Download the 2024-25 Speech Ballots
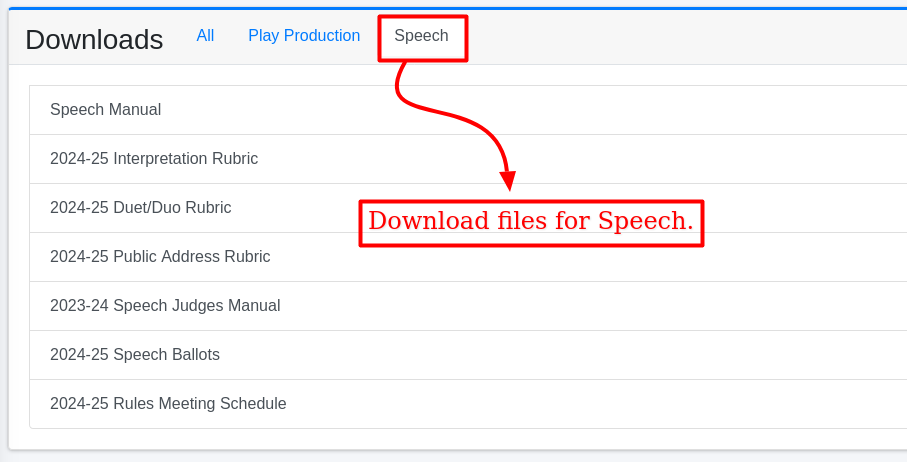907x462 pixels. 135,355
